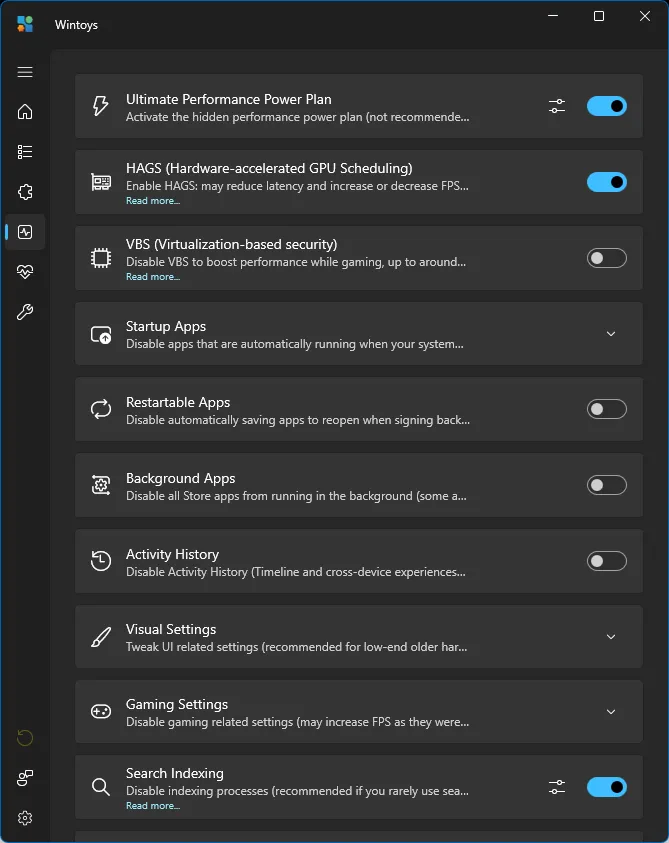The image size is (669, 843).
Task: Open Ultimate Performance Power Plan options icon
Action: pos(557,106)
